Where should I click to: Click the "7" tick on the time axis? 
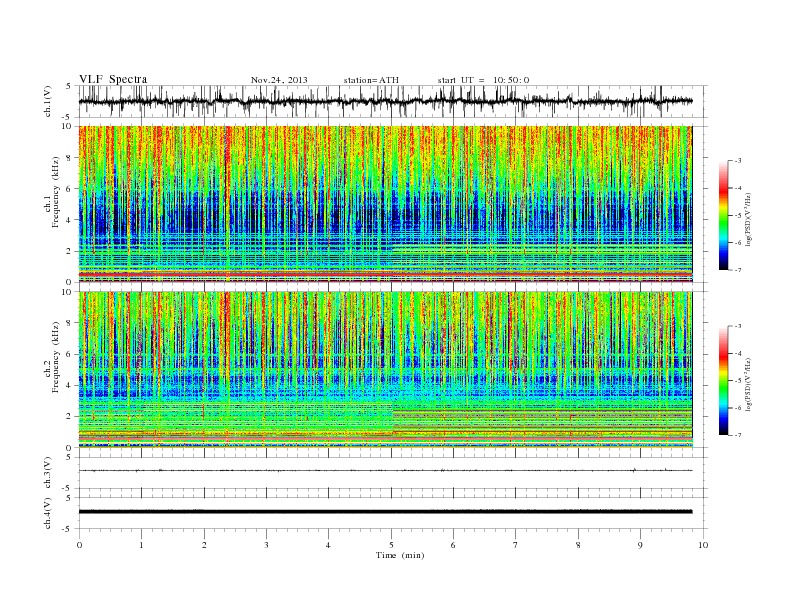click(x=516, y=545)
